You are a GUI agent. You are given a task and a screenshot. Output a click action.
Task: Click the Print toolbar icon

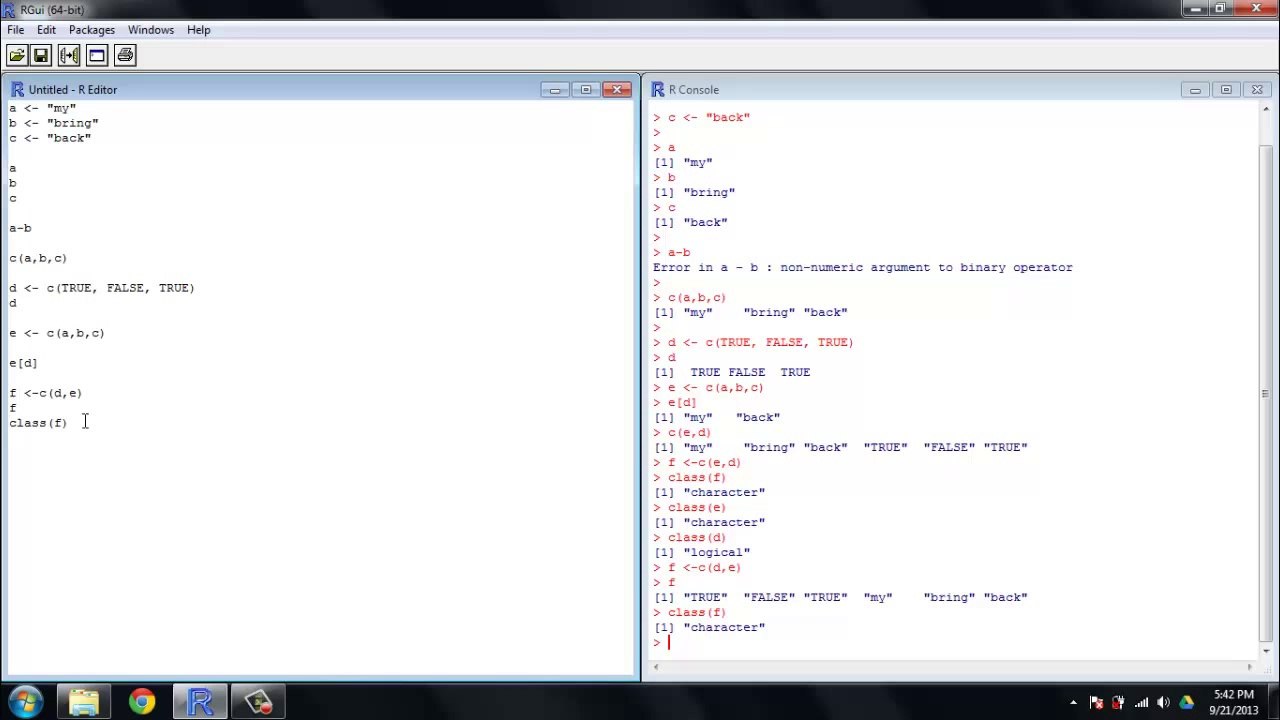point(125,55)
